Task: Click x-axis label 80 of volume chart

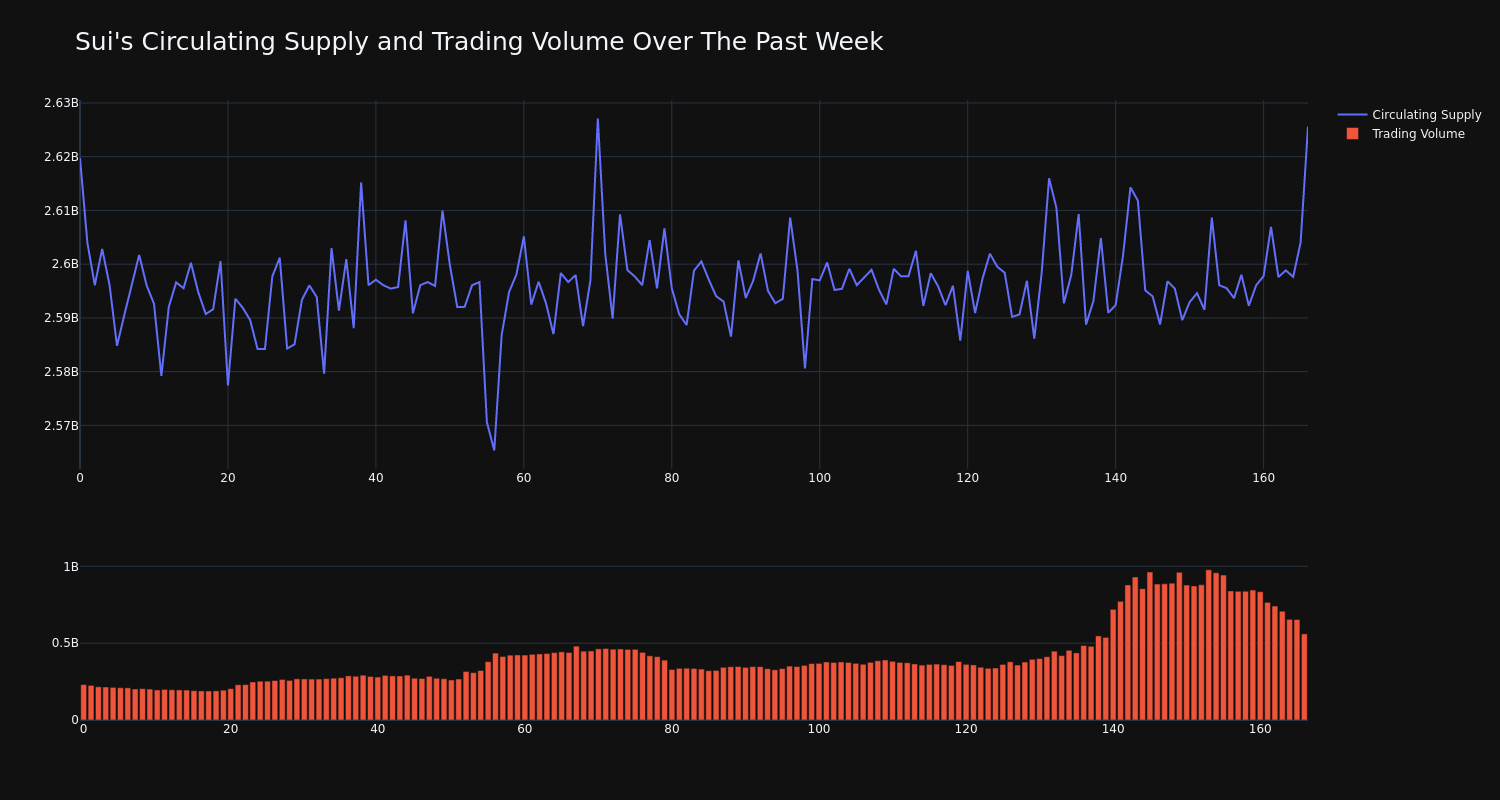Action: click(672, 729)
